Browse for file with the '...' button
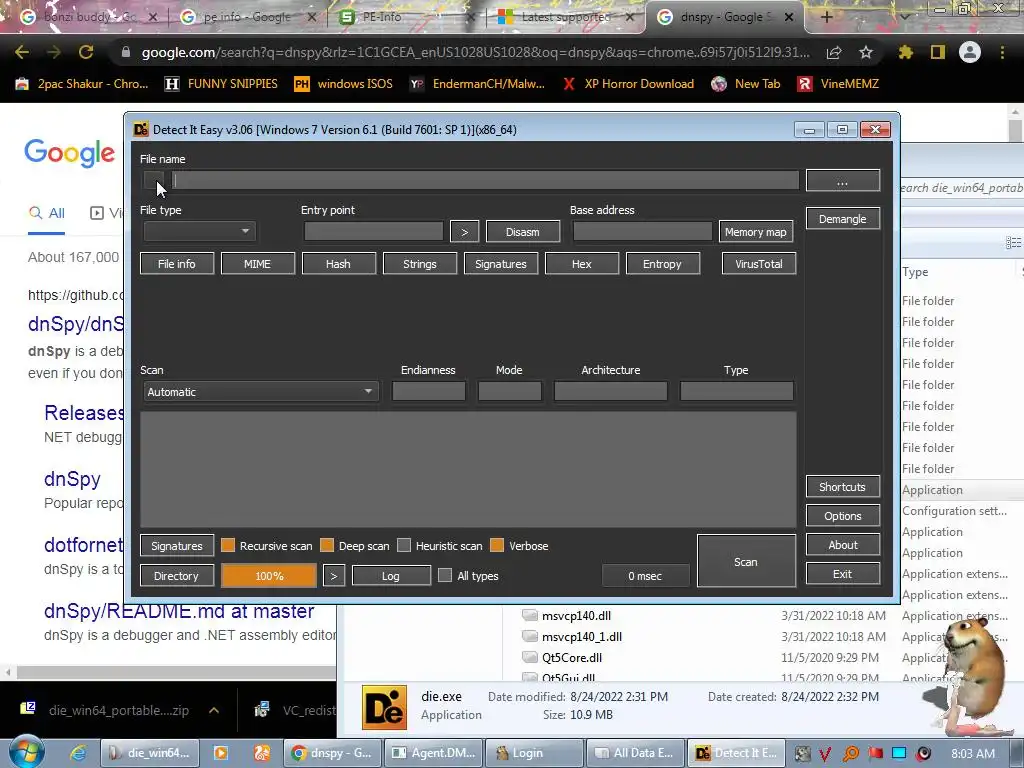1024x768 pixels. (842, 181)
